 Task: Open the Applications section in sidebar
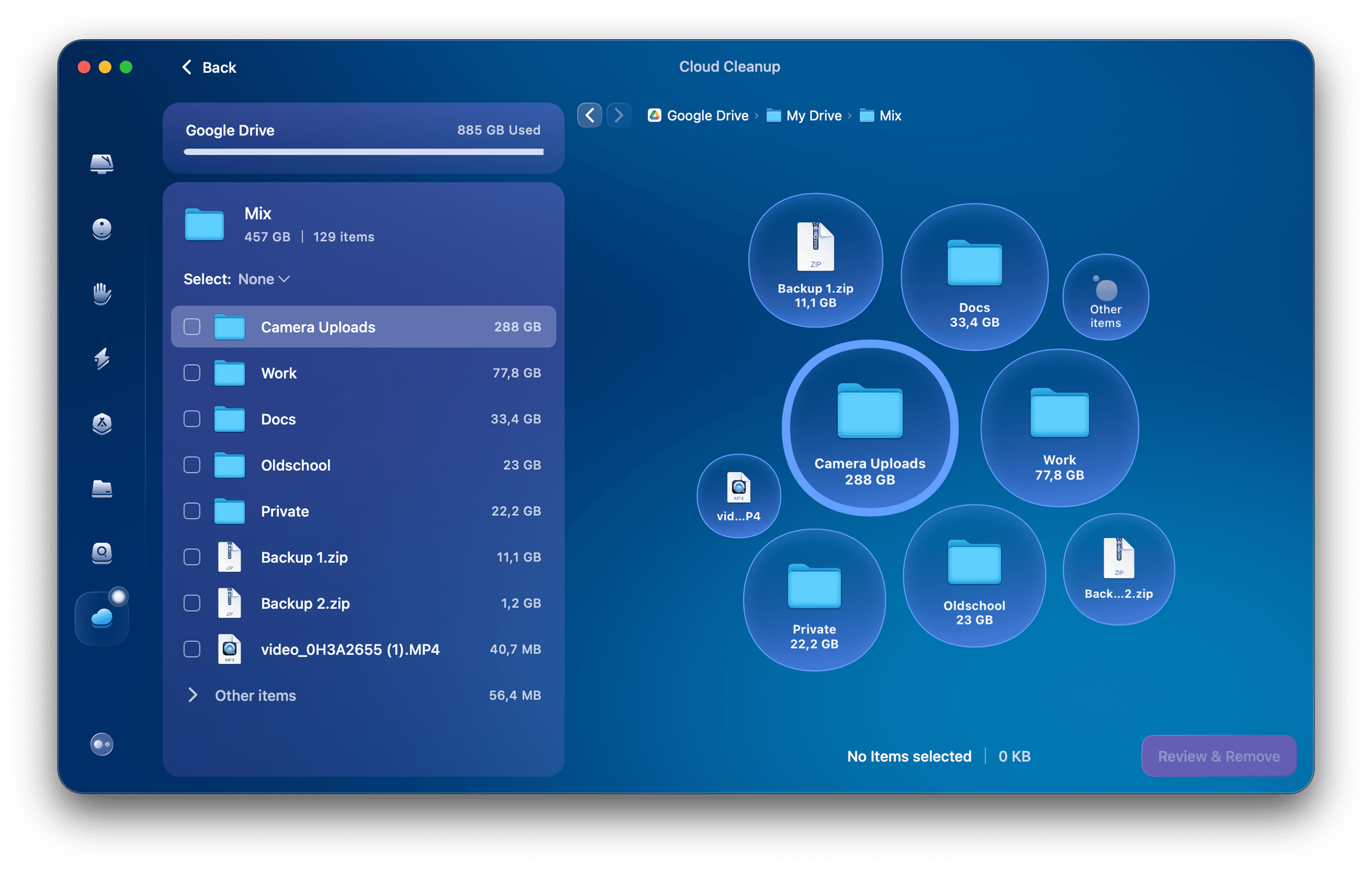pyautogui.click(x=103, y=425)
